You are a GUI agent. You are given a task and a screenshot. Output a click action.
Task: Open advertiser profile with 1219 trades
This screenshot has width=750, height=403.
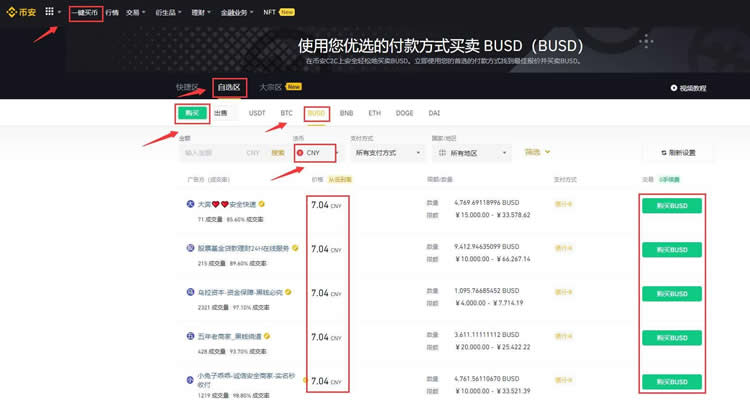pyautogui.click(x=246, y=380)
